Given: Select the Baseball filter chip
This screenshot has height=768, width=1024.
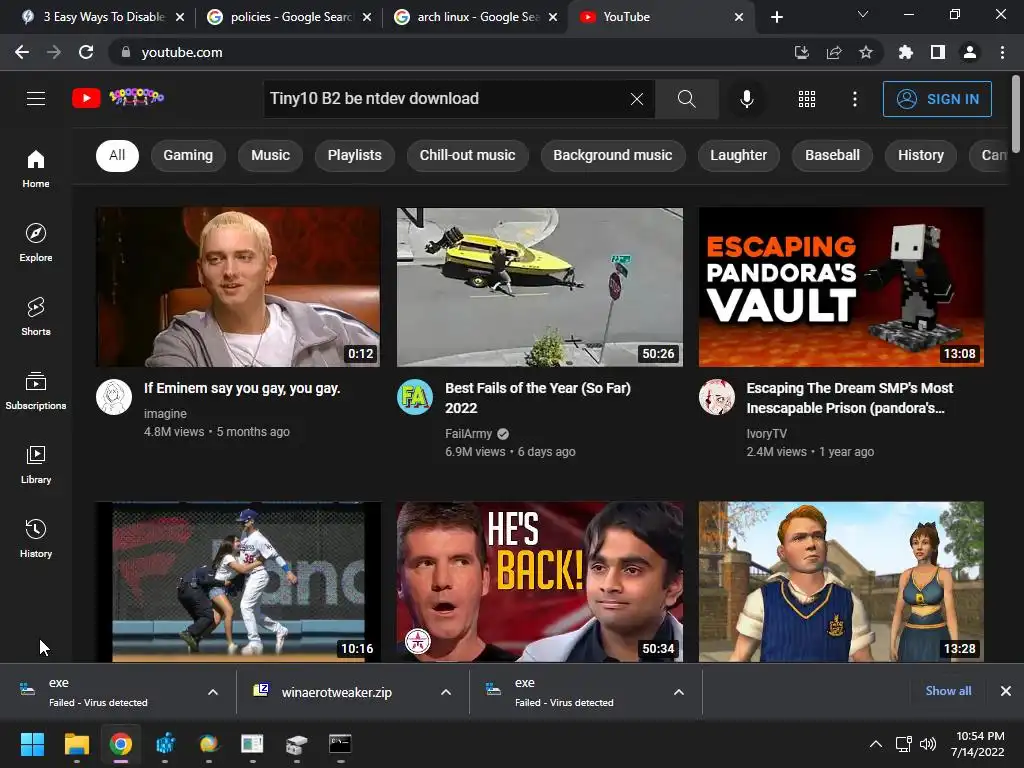Looking at the screenshot, I should [832, 155].
